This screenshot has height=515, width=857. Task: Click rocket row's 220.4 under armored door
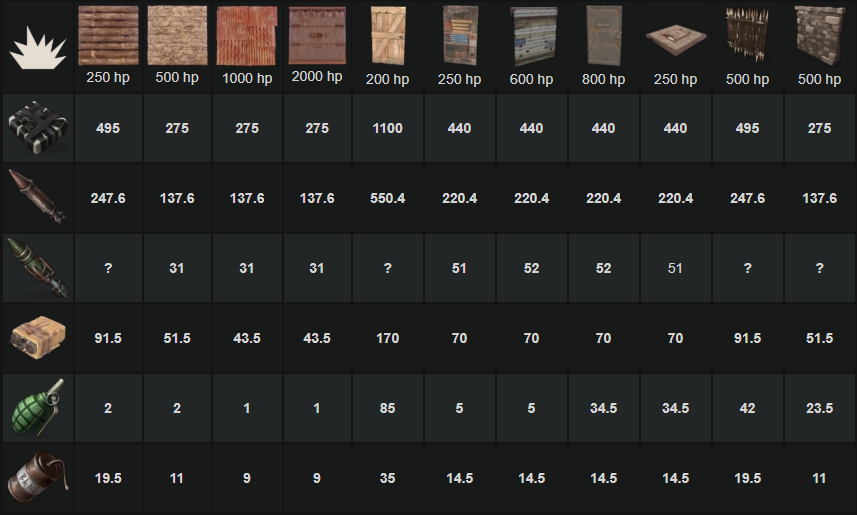[x=603, y=198]
